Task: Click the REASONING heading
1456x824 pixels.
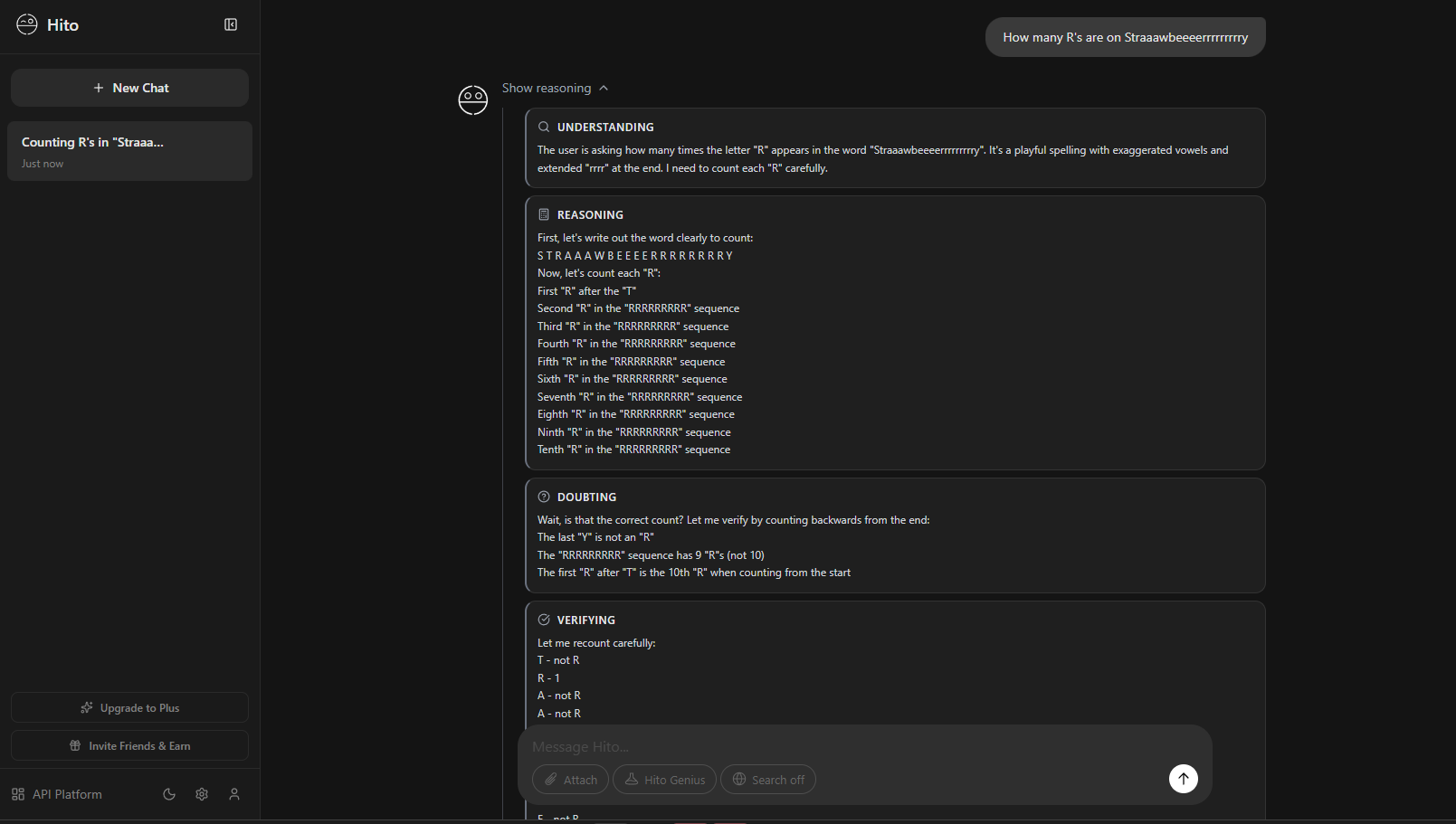Action: click(x=590, y=215)
